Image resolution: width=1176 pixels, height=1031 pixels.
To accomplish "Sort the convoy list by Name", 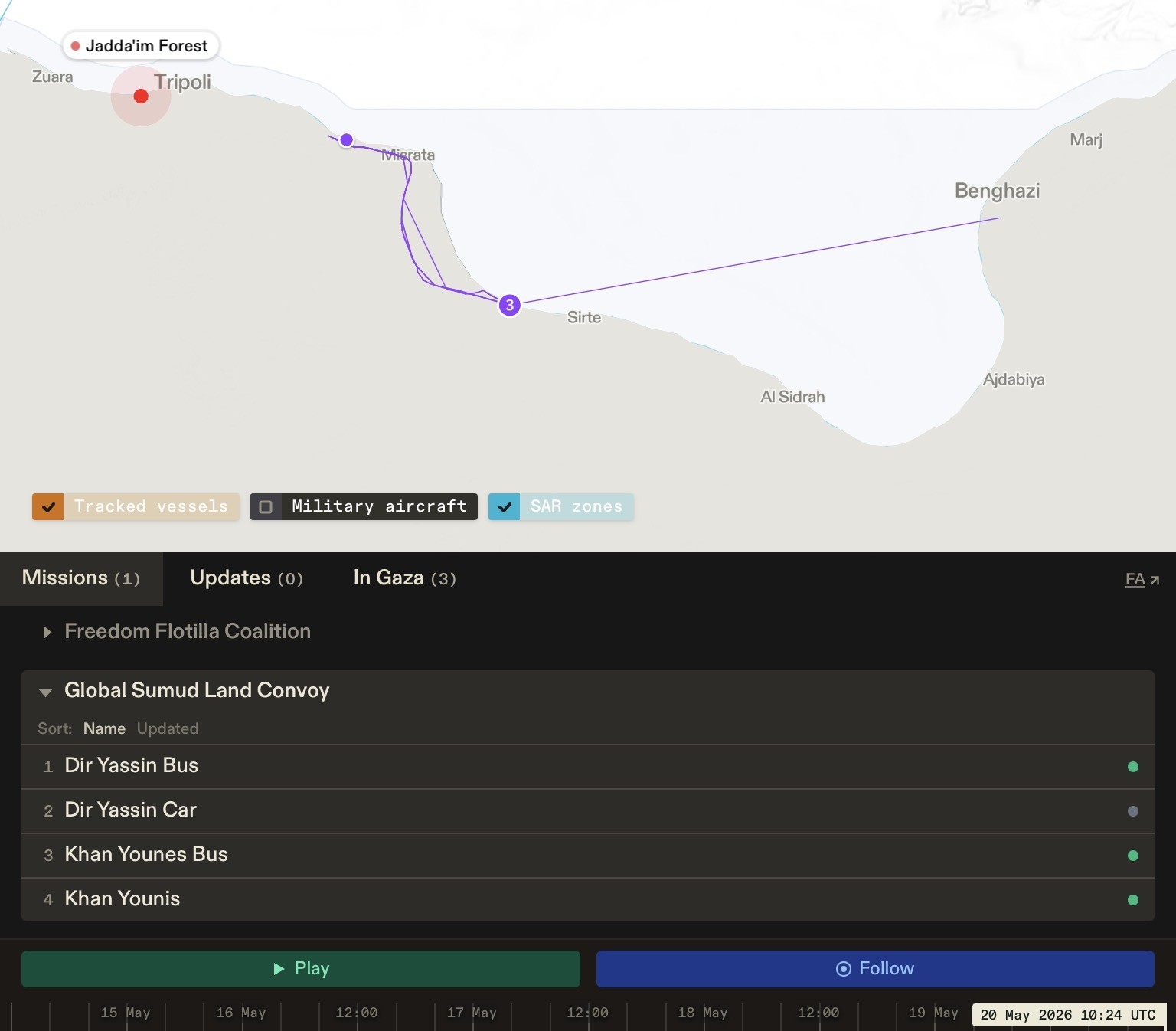I will (x=104, y=728).
